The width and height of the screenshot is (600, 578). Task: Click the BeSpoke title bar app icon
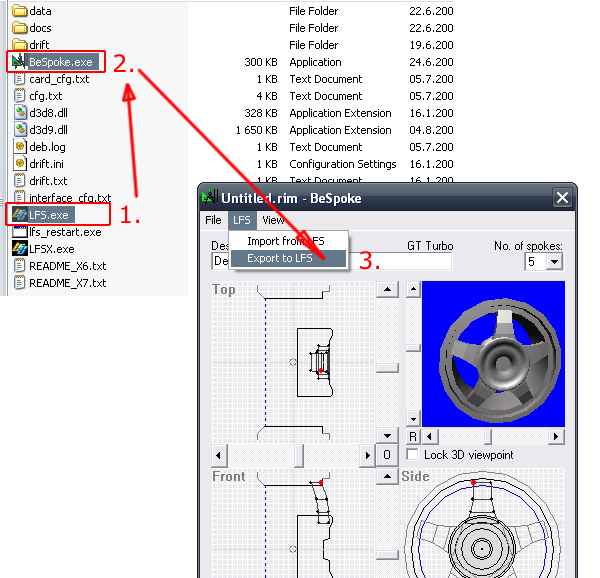210,197
